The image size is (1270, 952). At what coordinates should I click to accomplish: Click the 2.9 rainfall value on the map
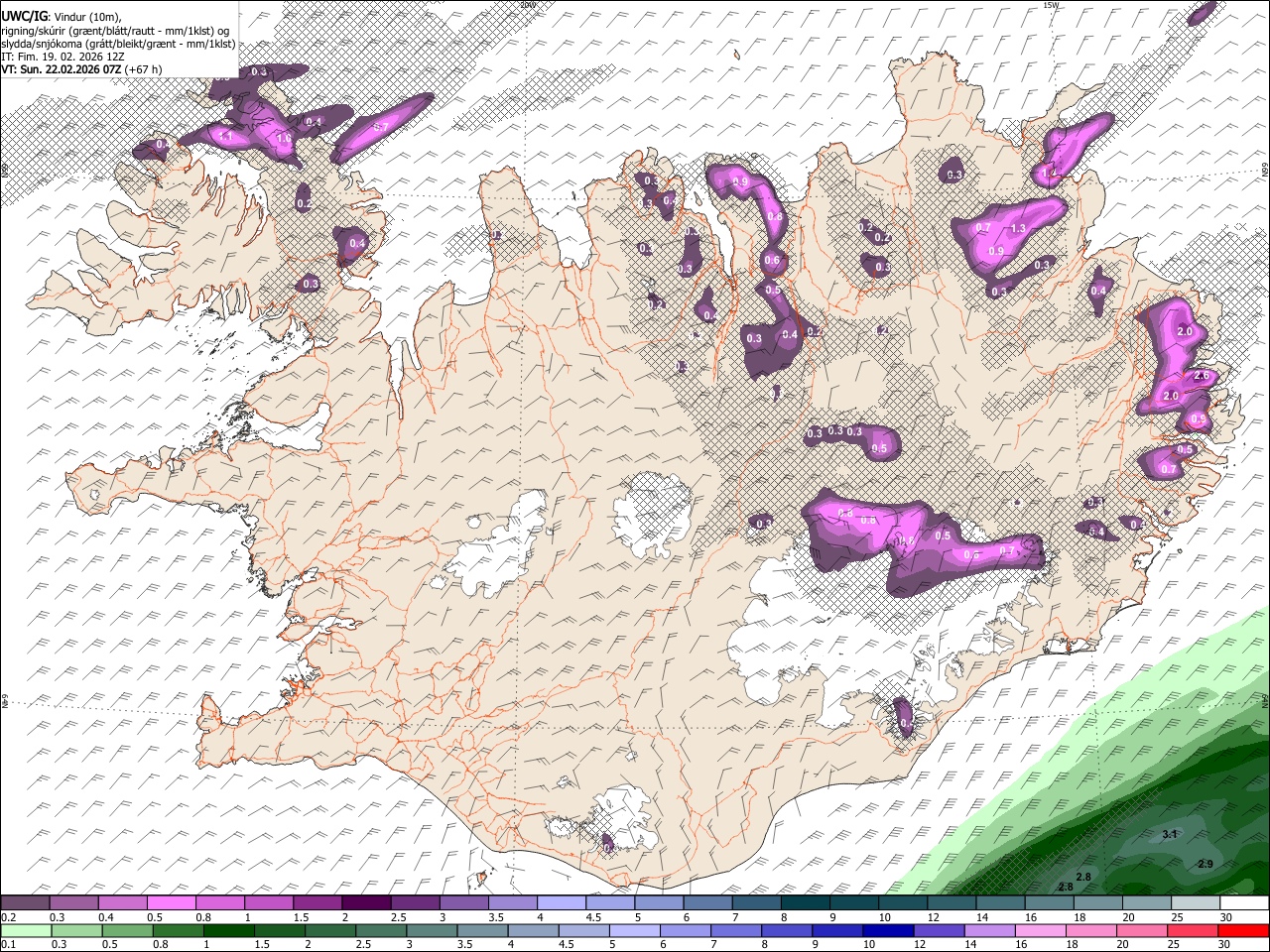(1206, 865)
